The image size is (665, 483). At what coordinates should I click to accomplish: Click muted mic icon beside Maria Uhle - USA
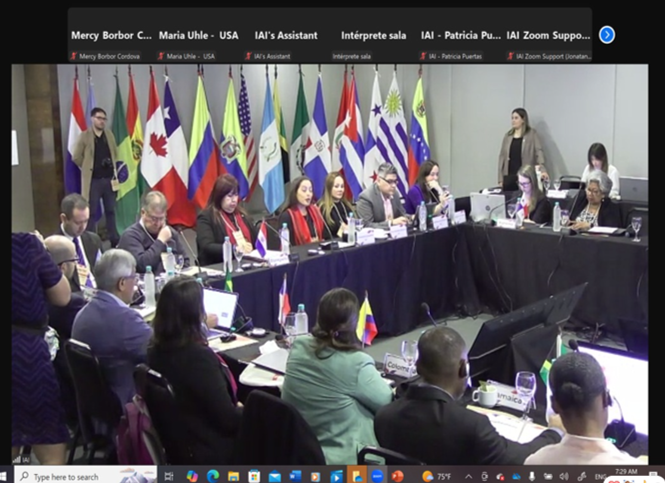point(161,56)
